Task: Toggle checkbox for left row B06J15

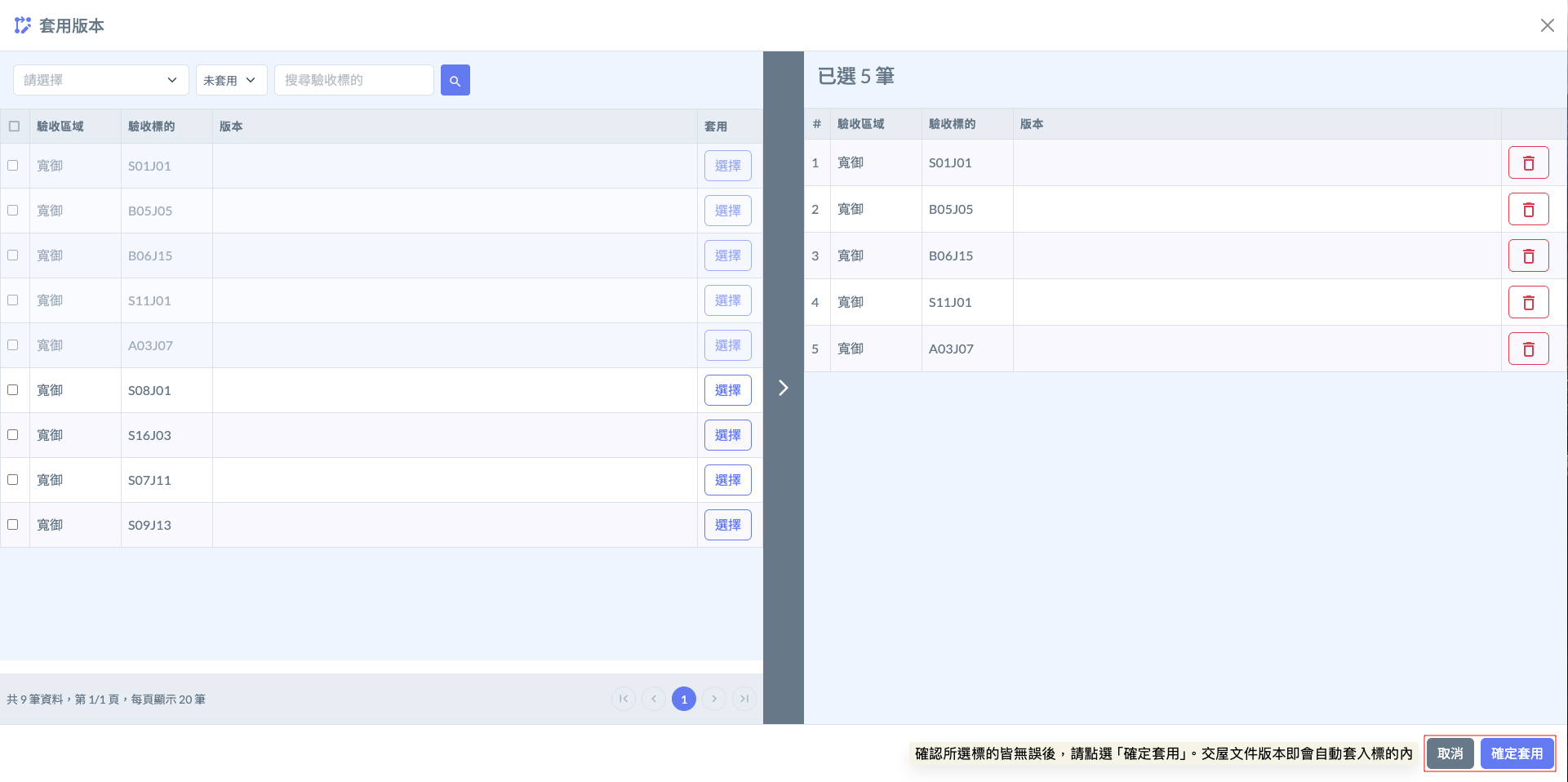Action: pyautogui.click(x=13, y=255)
